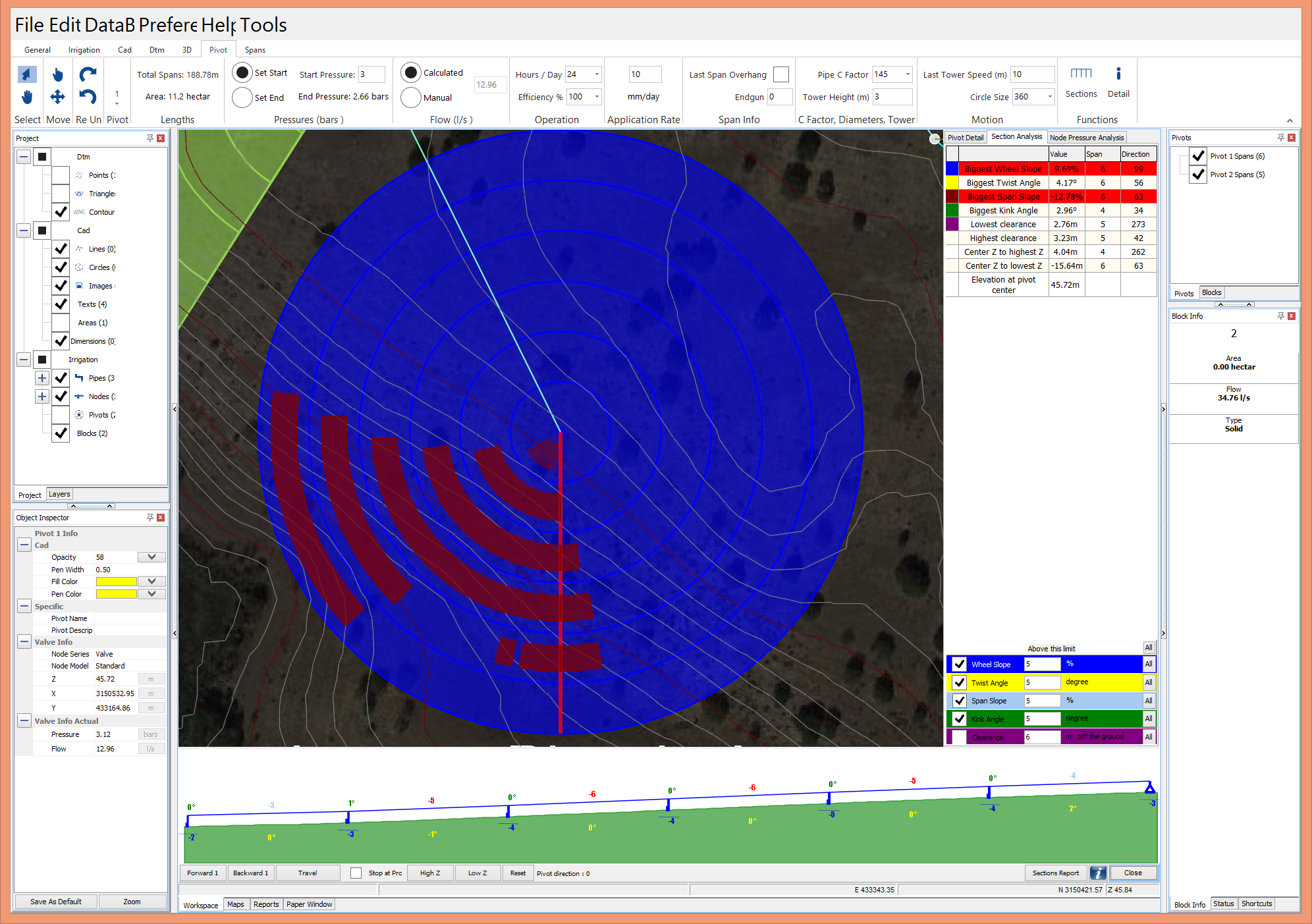This screenshot has width=1312, height=924.
Task: Activate the open hand pan tool
Action: (27, 97)
